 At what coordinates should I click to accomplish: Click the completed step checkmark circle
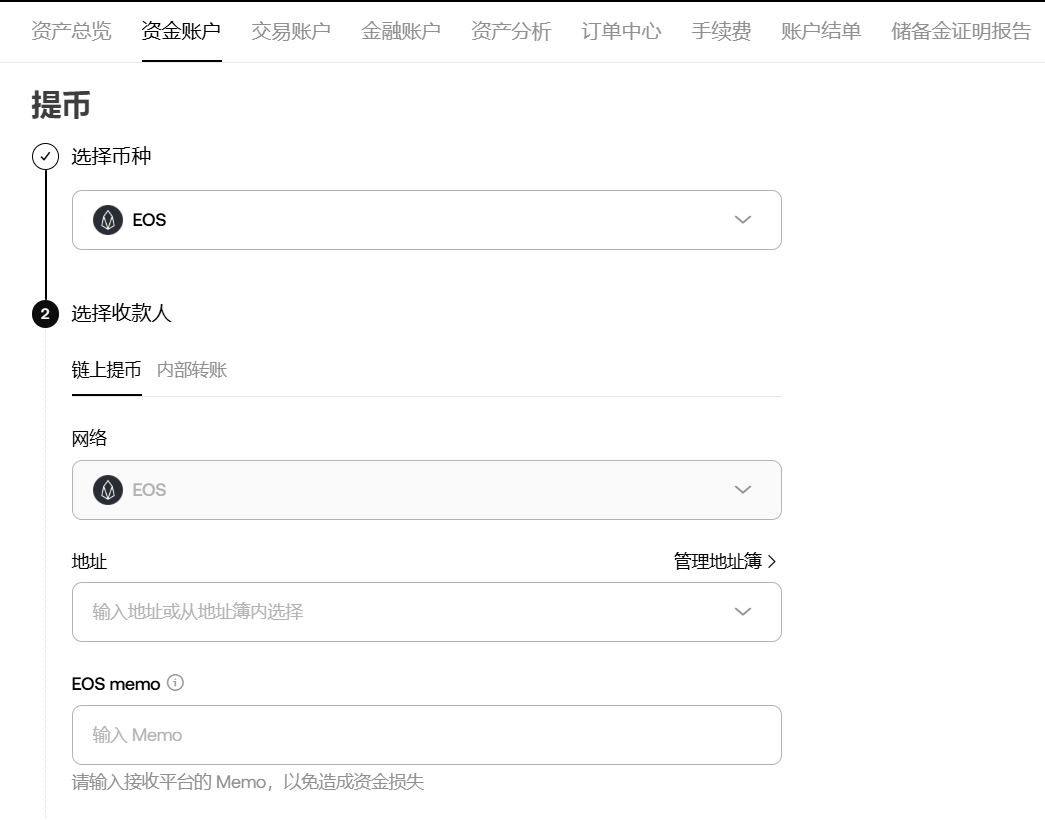pos(45,157)
